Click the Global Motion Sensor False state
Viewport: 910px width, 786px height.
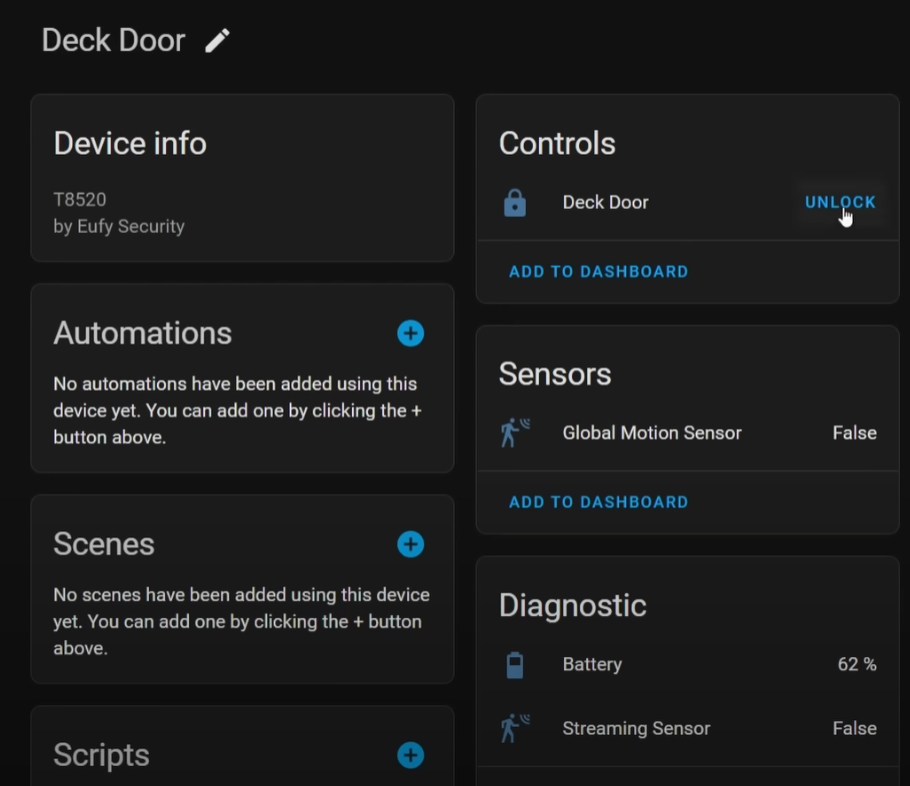[x=854, y=433]
